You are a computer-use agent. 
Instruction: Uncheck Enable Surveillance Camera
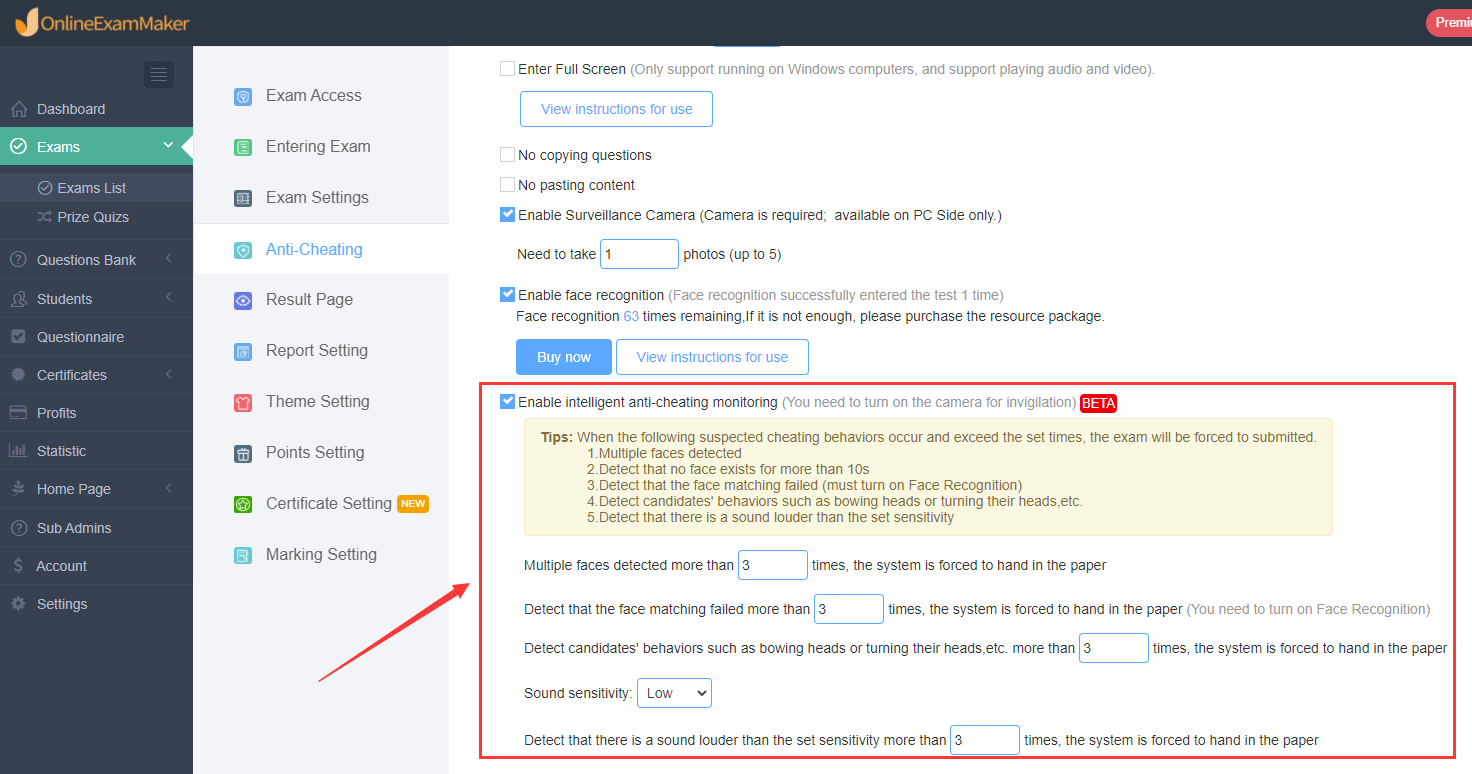507,214
